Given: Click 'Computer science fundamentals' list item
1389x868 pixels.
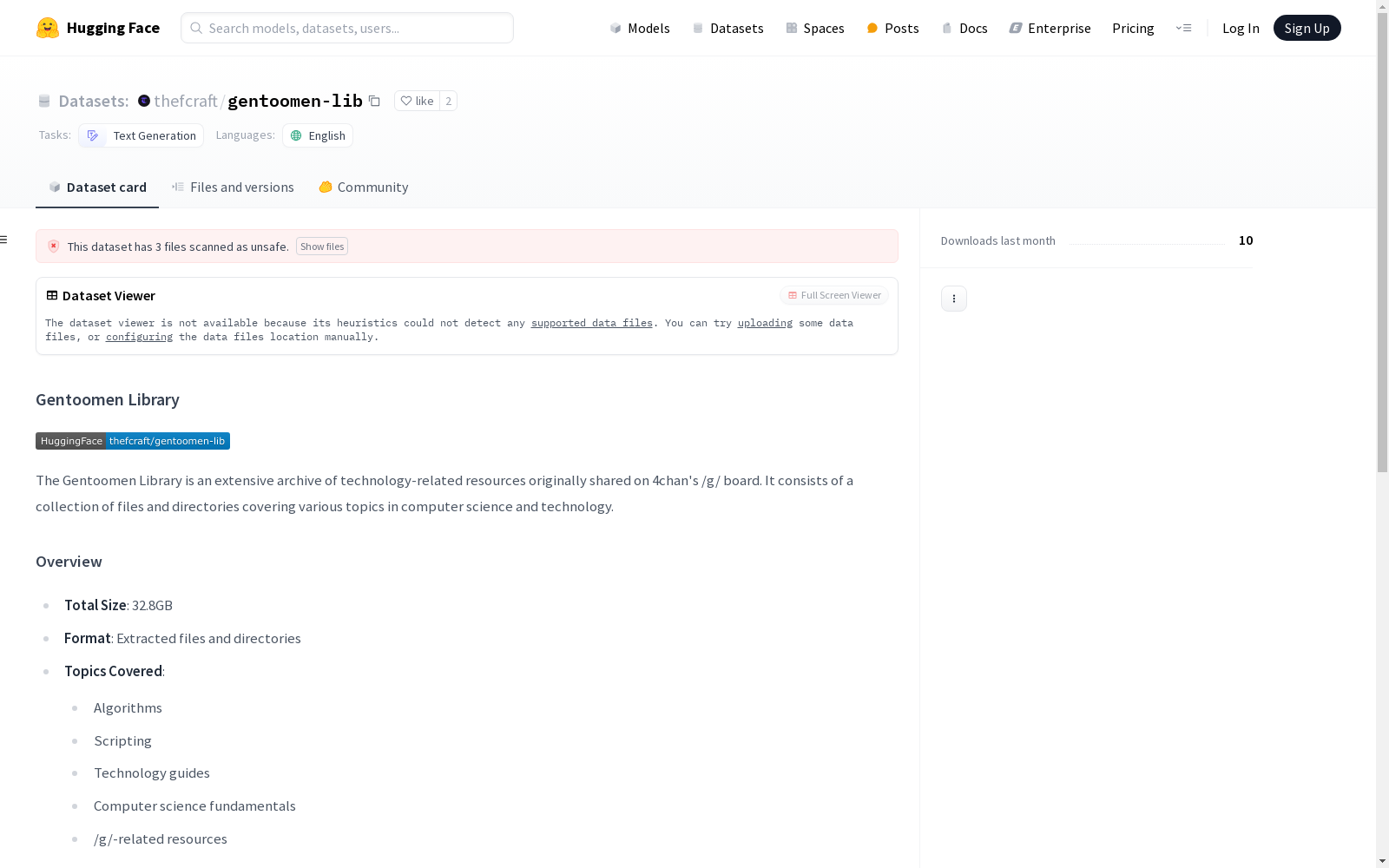Looking at the screenshot, I should tap(194, 806).
